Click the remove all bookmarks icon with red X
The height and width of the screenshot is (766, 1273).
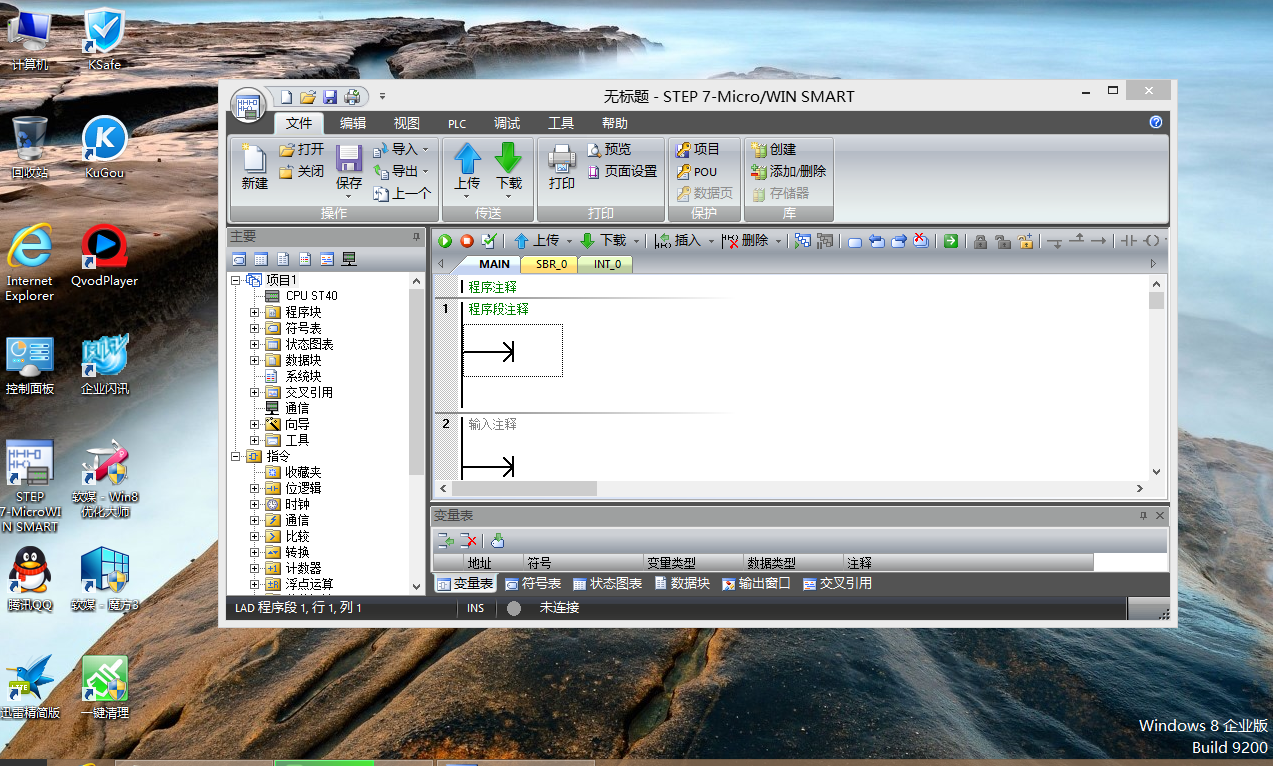coord(921,241)
